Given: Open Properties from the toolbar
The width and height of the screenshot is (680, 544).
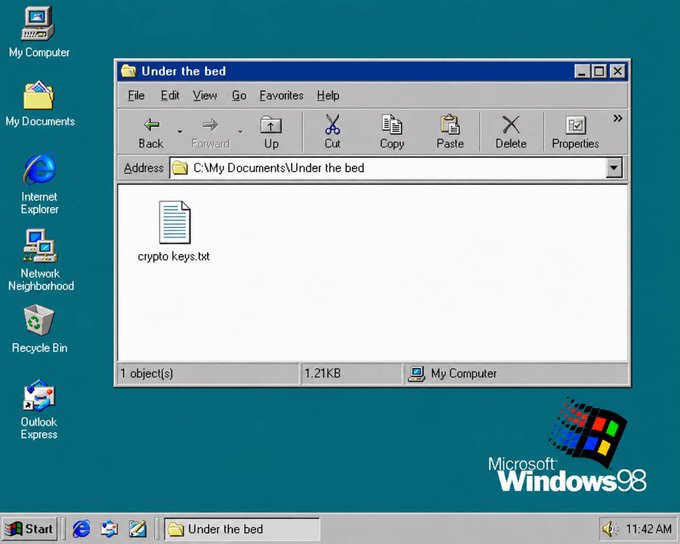Looking at the screenshot, I should click(x=575, y=133).
